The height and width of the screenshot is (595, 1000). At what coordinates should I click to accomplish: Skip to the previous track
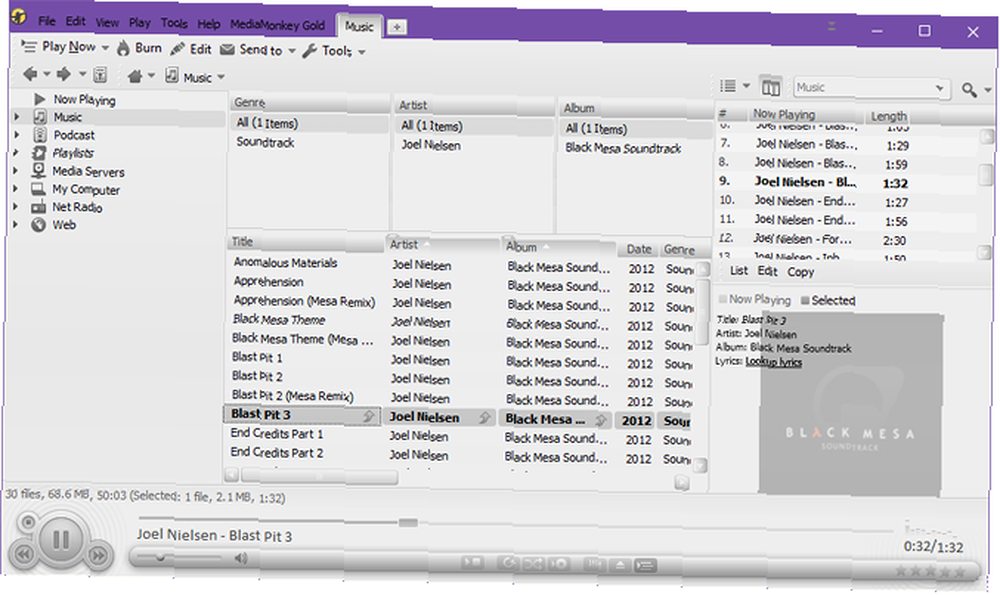coord(23,554)
